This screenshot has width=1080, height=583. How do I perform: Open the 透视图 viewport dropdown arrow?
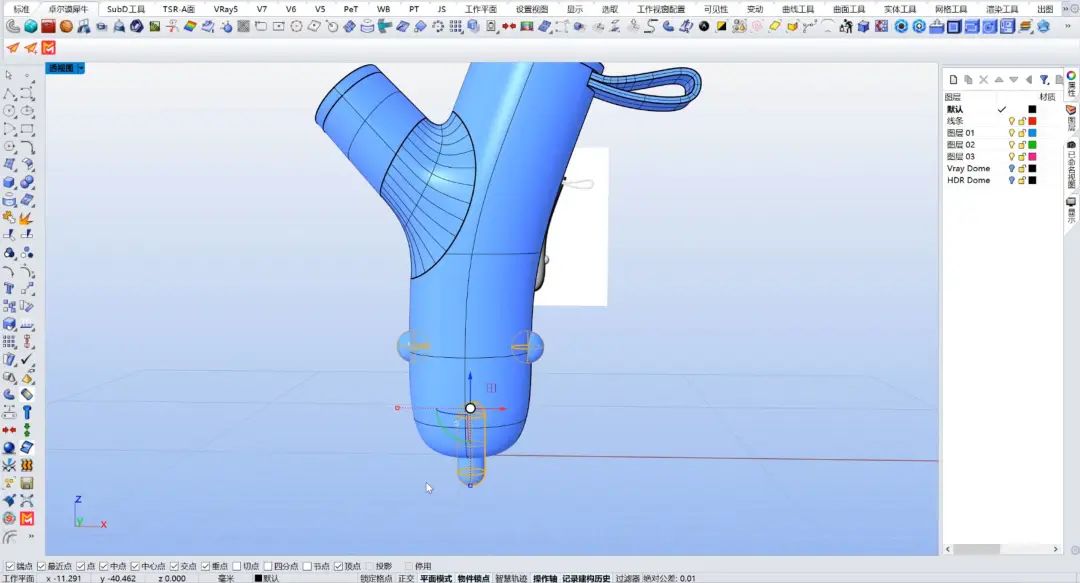click(81, 68)
